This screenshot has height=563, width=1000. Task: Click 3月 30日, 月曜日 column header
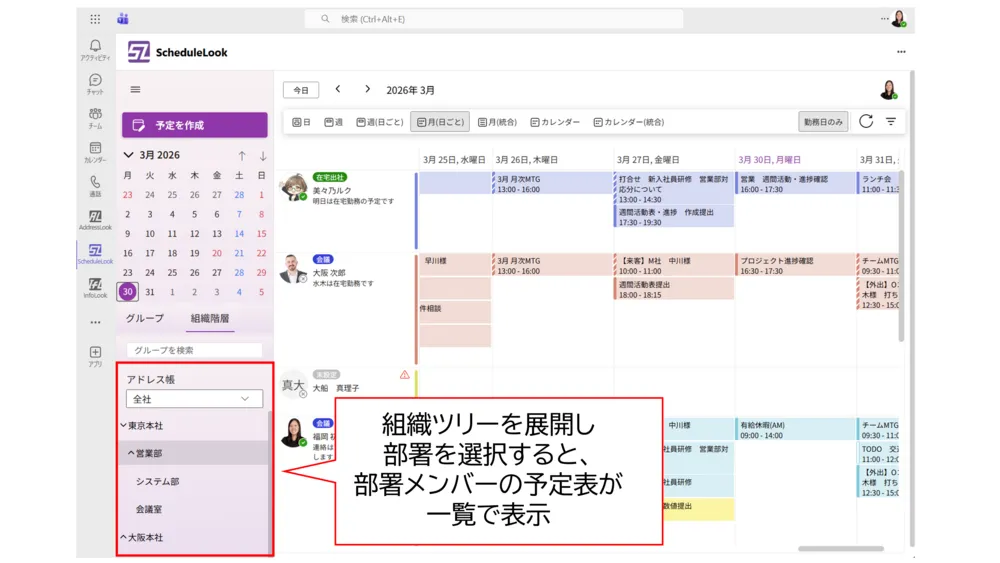click(x=769, y=159)
